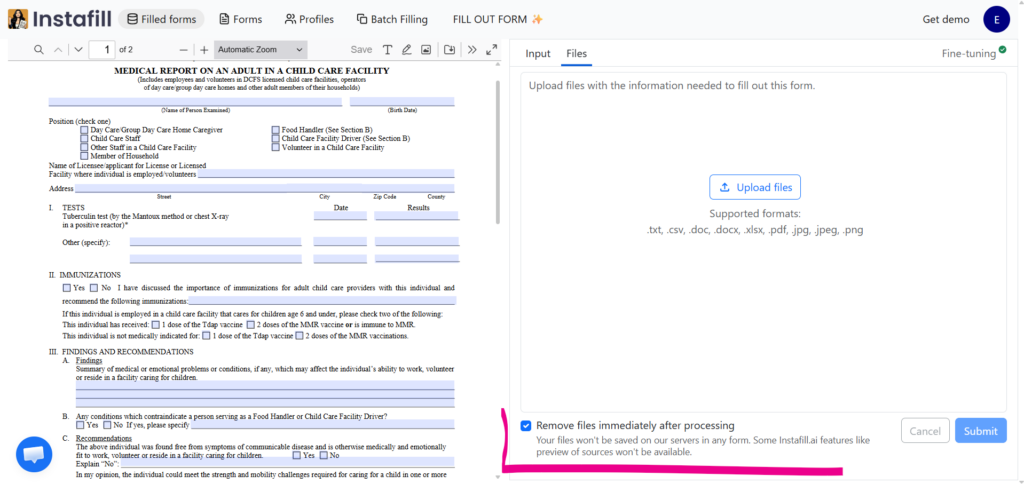The width and height of the screenshot is (1024, 484).
Task: Click the download PDF icon
Action: pyautogui.click(x=450, y=49)
